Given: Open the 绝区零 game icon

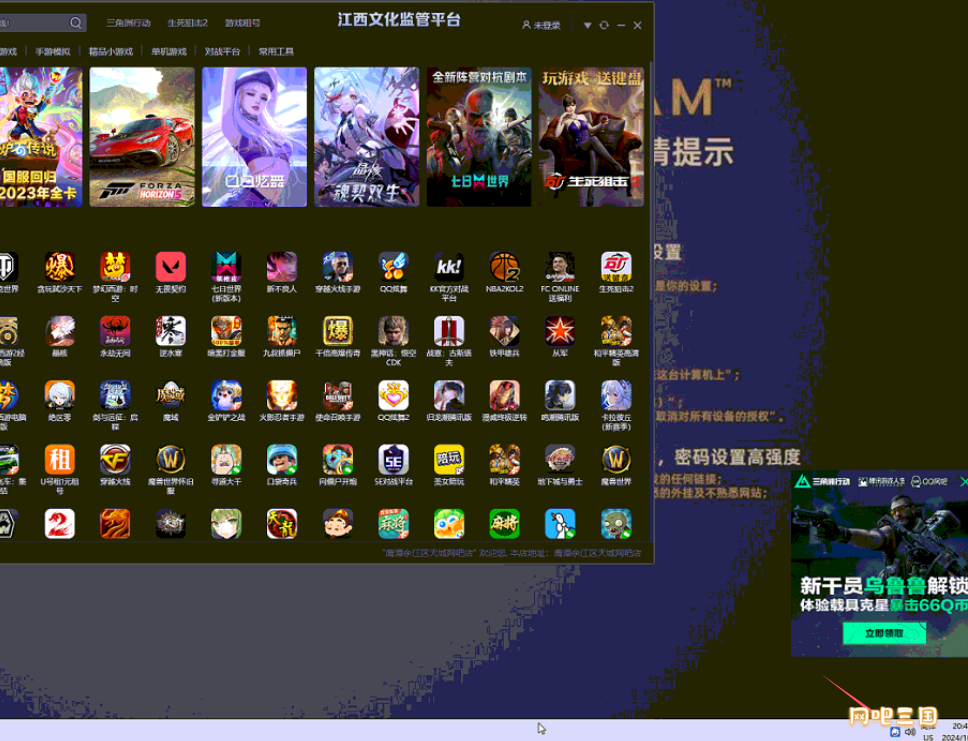Looking at the screenshot, I should tap(60, 395).
